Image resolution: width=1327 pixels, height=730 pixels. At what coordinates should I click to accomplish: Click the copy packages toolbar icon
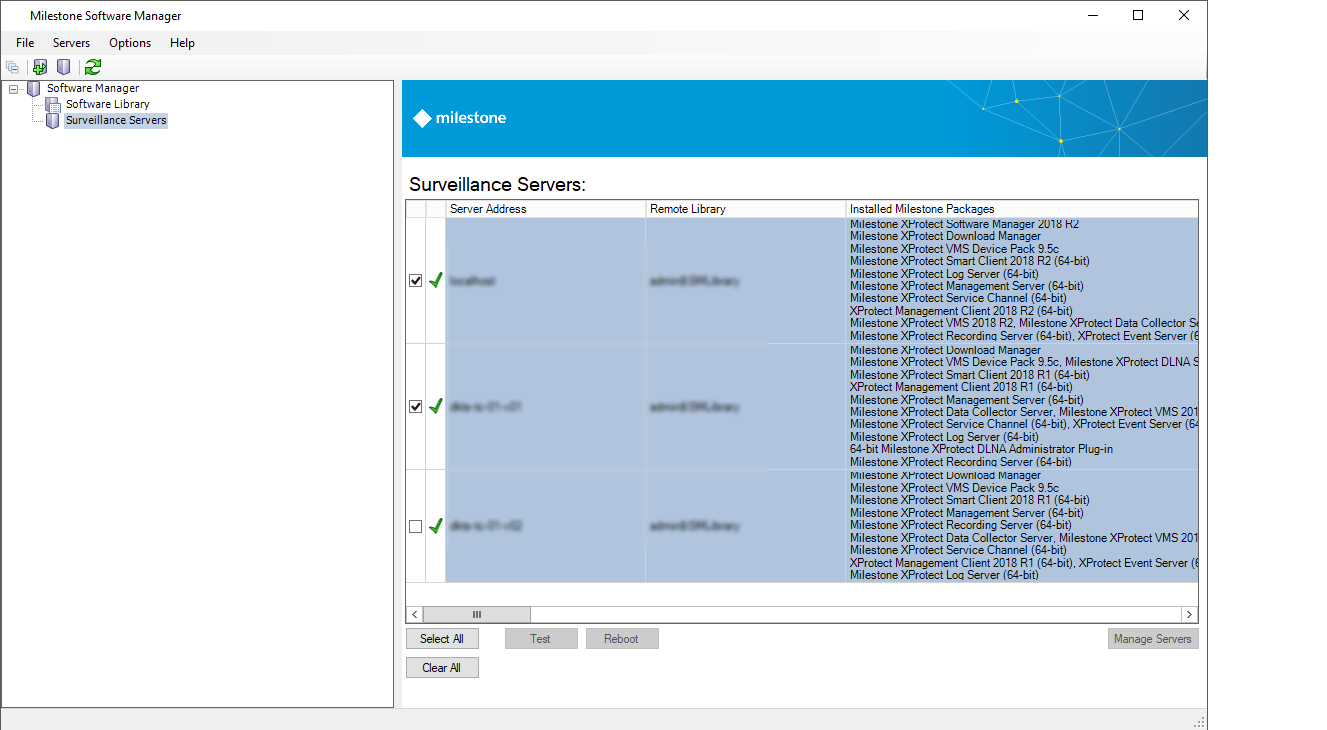tap(13, 67)
